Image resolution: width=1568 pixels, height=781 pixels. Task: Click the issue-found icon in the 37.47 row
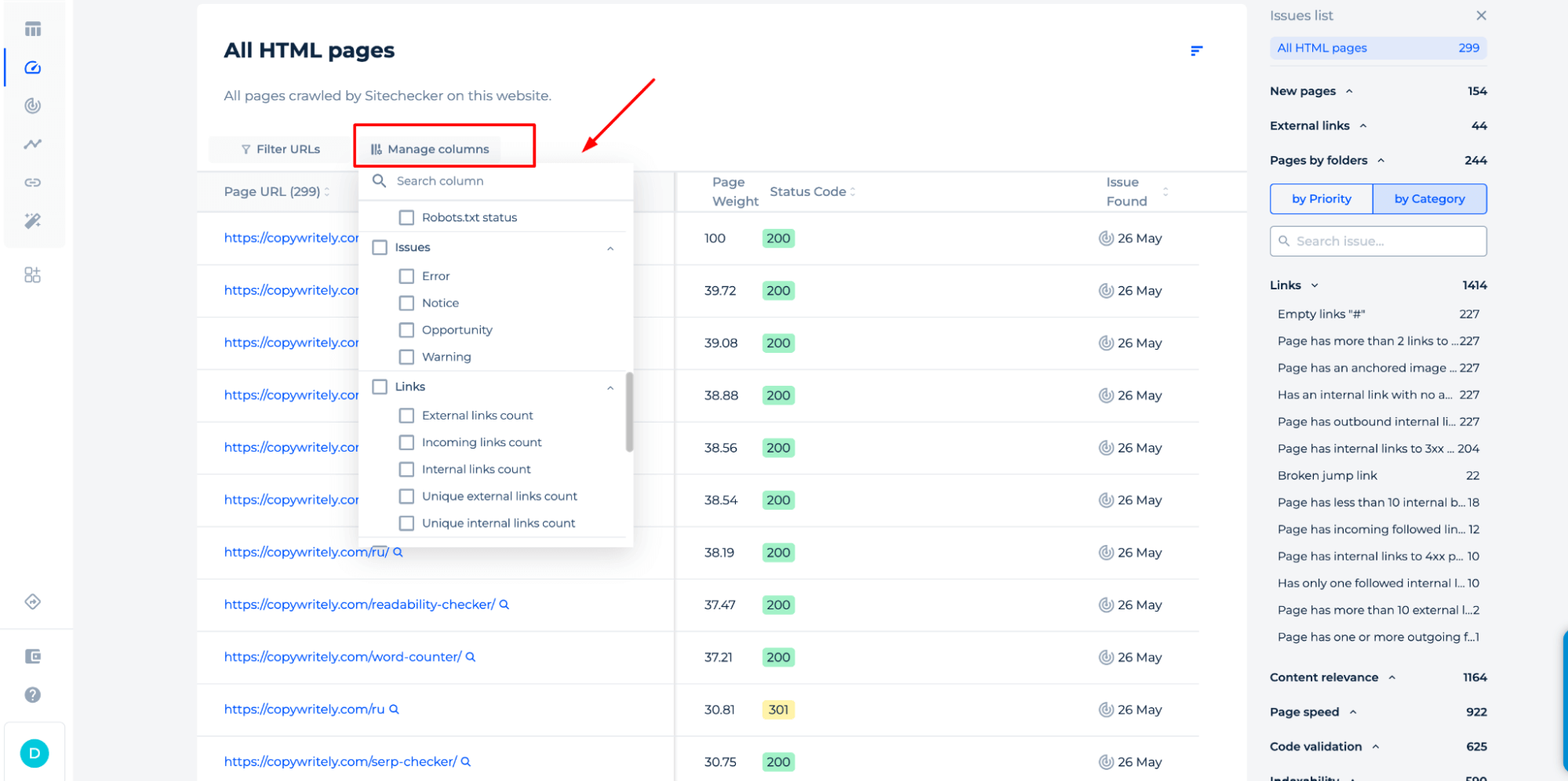point(1106,605)
